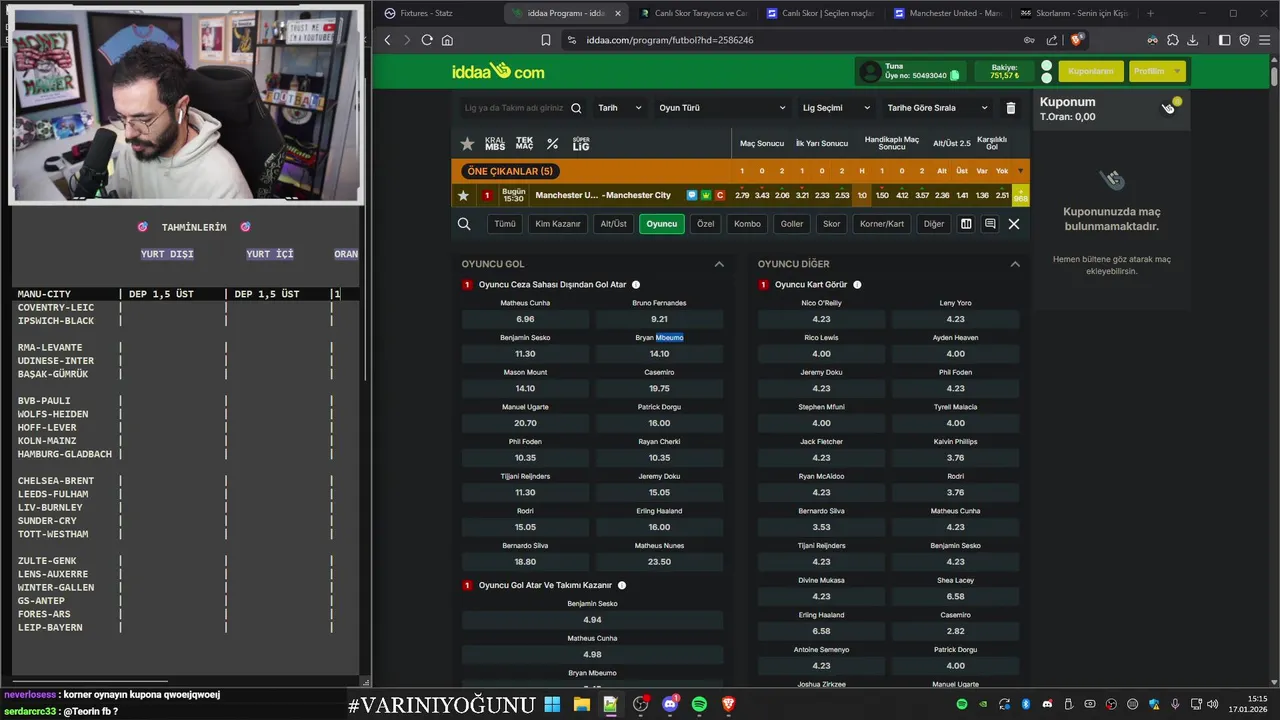
Task: Open the Tarih dropdown
Action: [620, 108]
